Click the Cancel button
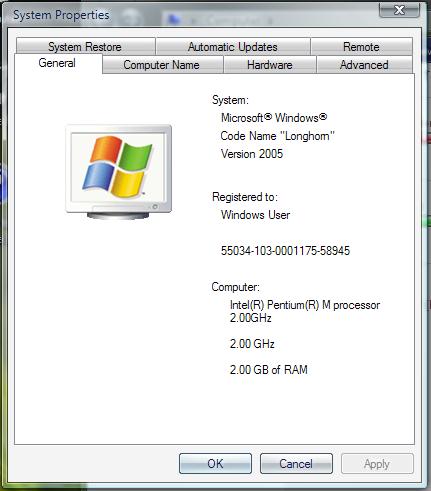This screenshot has width=431, height=491. coord(296,463)
